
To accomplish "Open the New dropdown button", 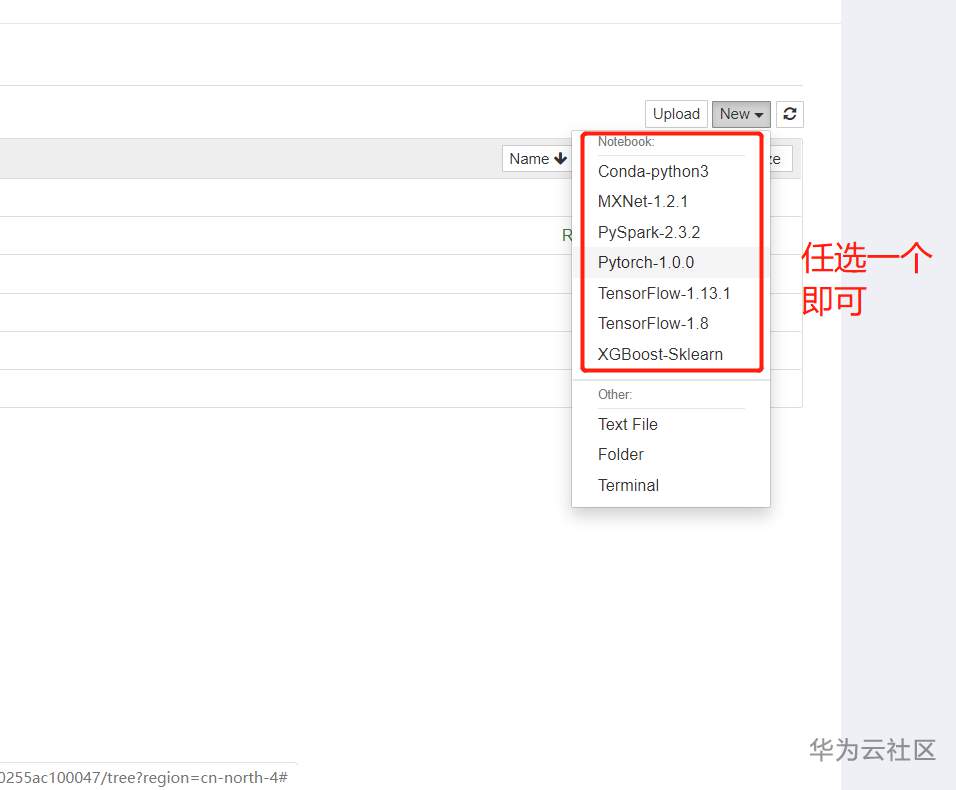I will (741, 114).
